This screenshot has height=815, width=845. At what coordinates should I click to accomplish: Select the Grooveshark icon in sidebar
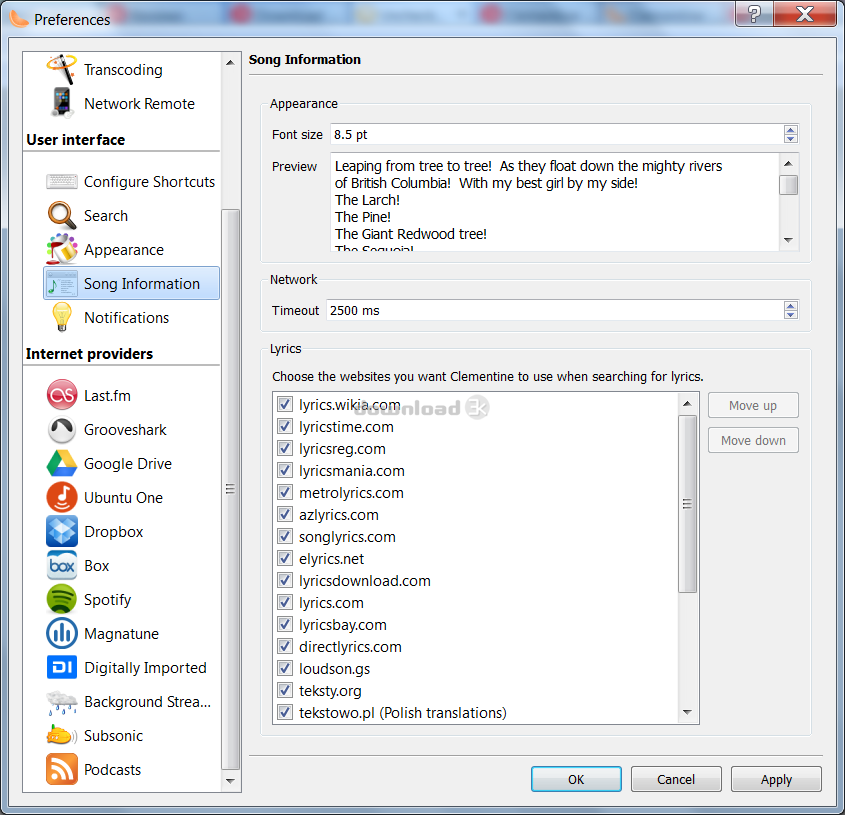pyautogui.click(x=61, y=430)
